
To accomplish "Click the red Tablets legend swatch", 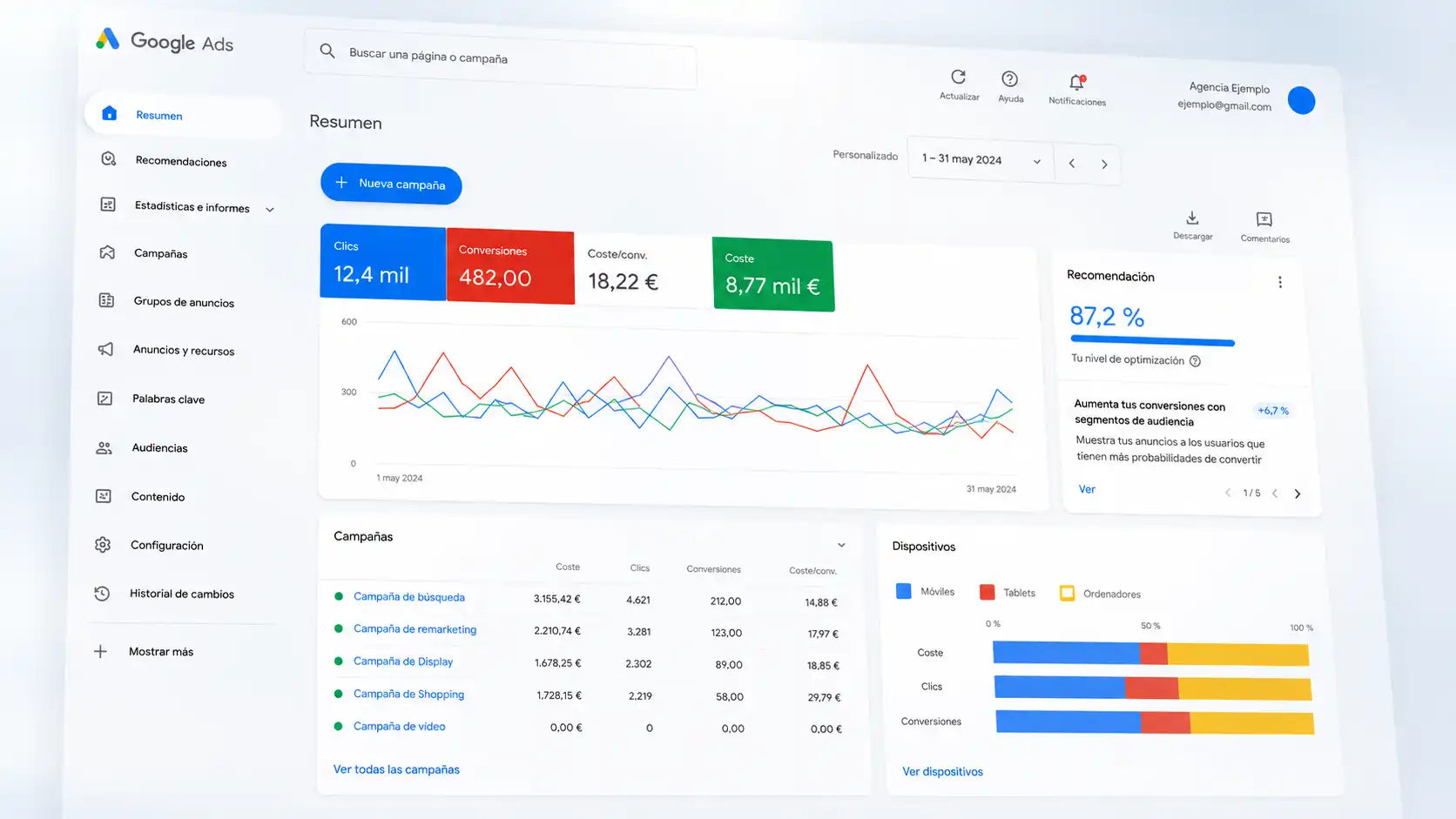I will [987, 592].
